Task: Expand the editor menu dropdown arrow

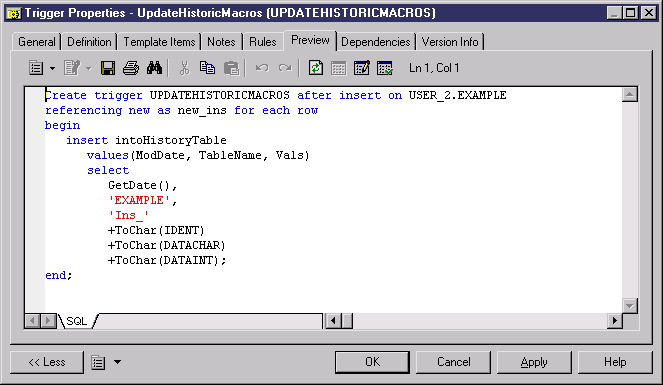Action: (52, 68)
